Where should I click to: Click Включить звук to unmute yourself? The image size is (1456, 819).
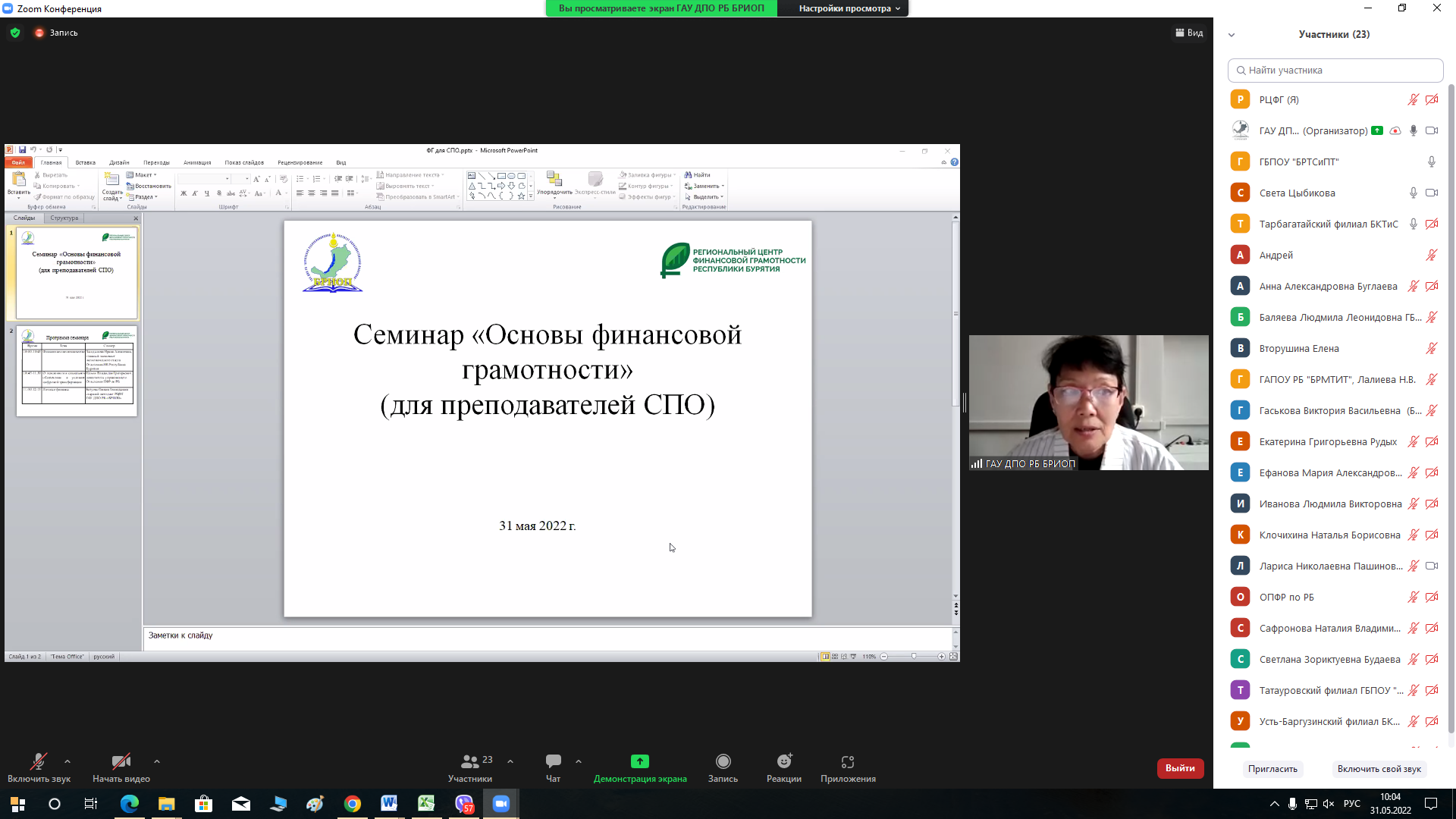[38, 767]
